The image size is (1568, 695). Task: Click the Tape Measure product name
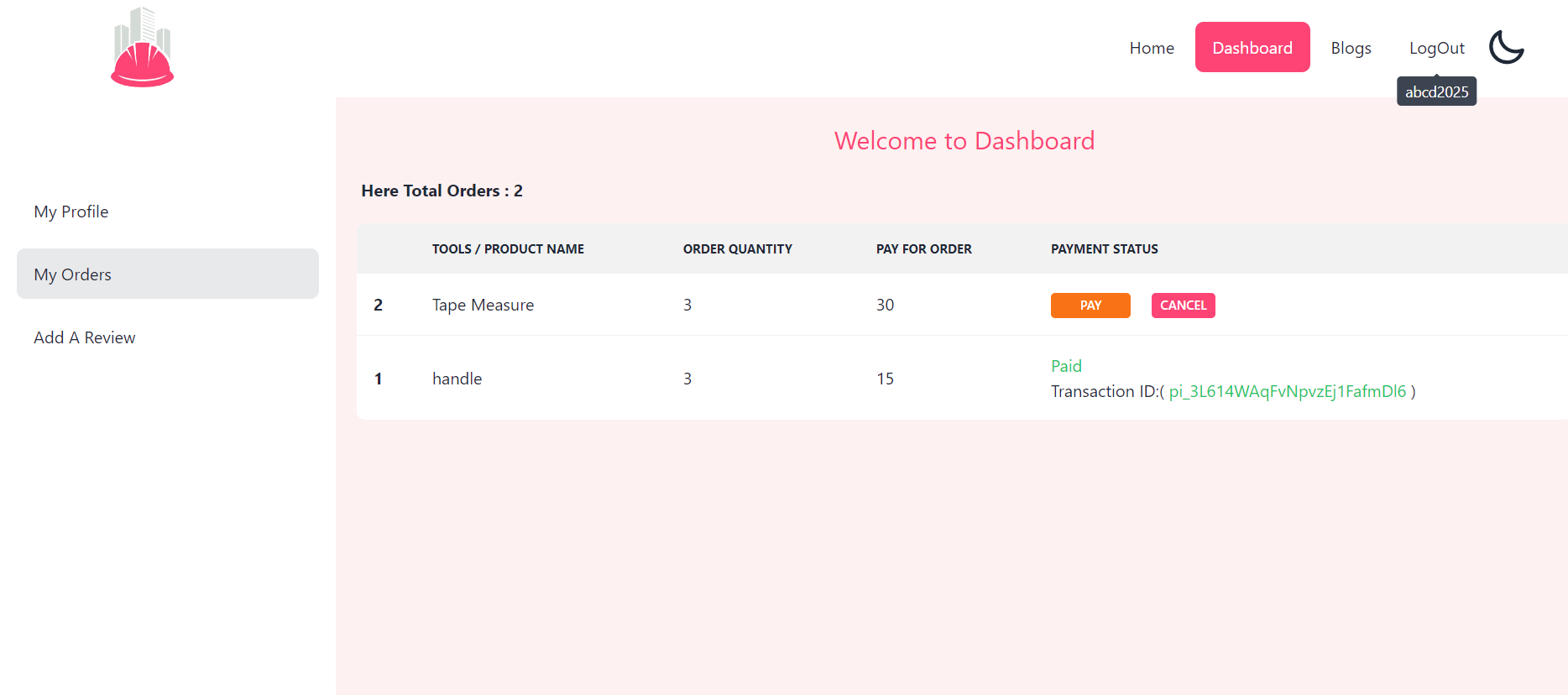[x=483, y=305]
